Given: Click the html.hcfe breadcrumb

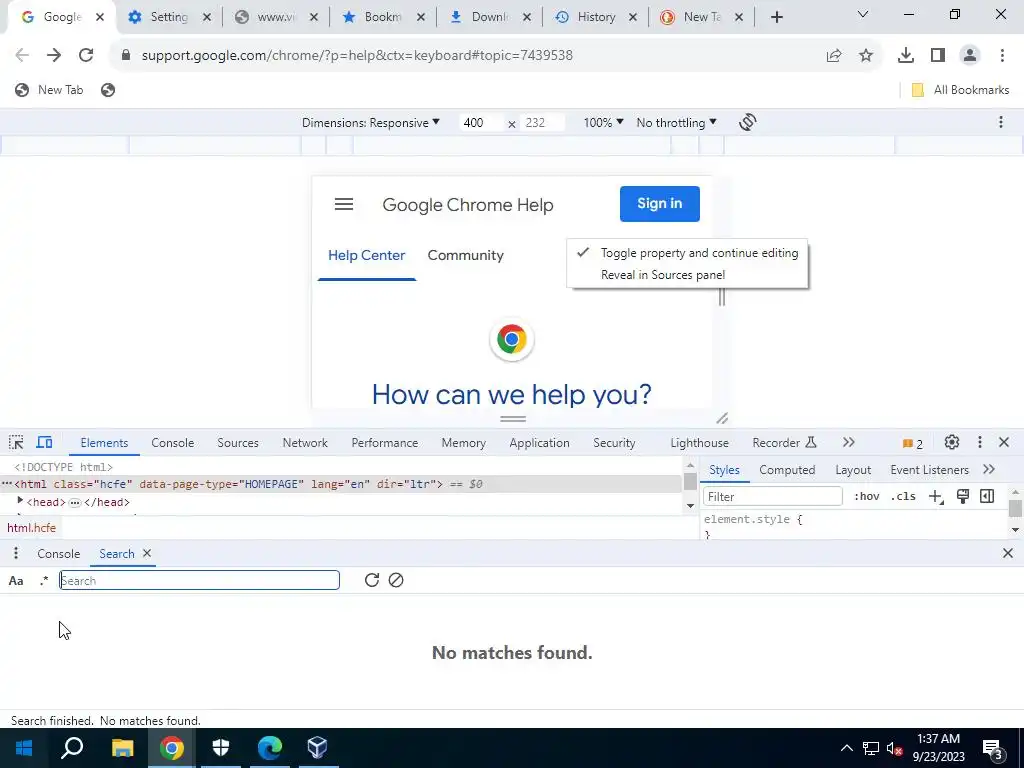Looking at the screenshot, I should click(x=31, y=528).
